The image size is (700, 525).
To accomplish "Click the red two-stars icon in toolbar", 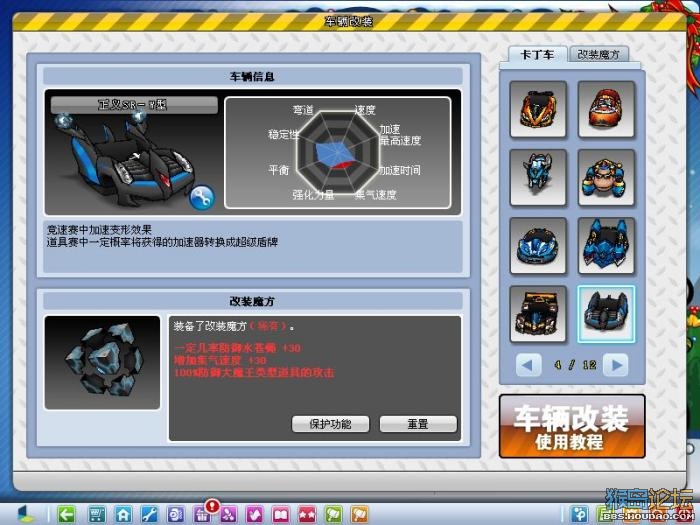I will 307,514.
